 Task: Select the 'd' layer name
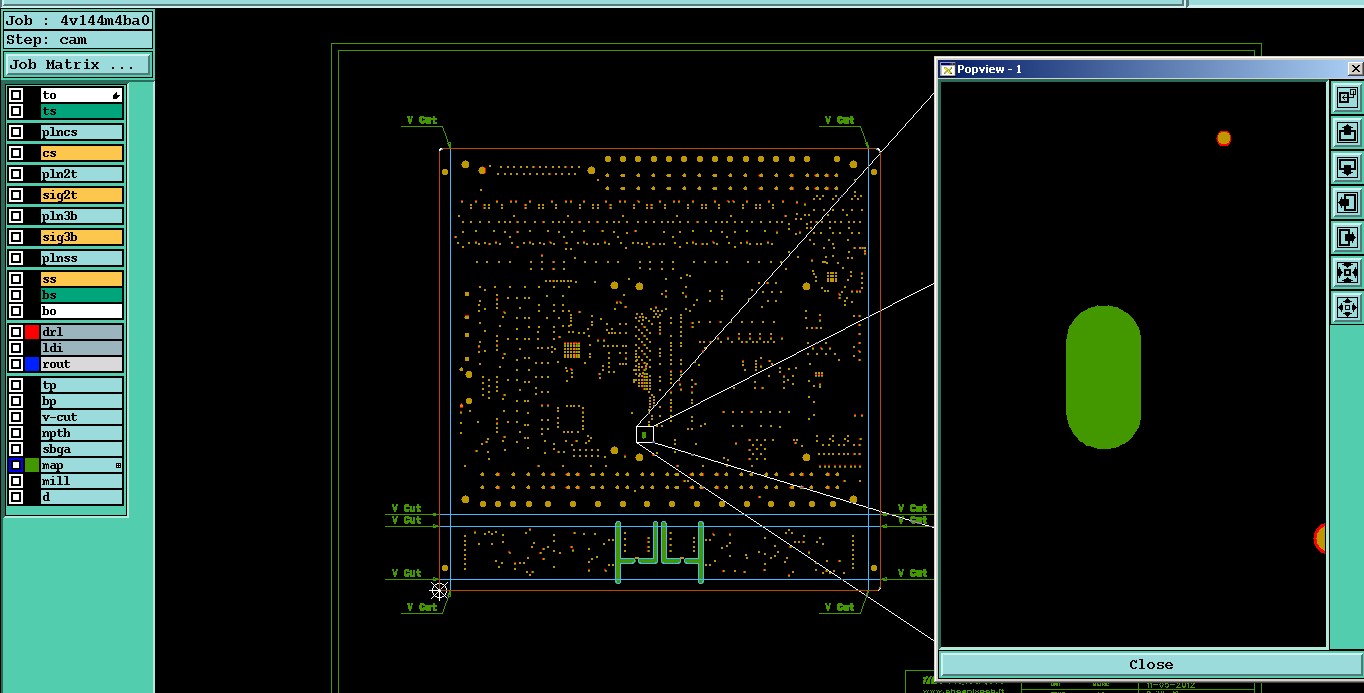[x=82, y=497]
